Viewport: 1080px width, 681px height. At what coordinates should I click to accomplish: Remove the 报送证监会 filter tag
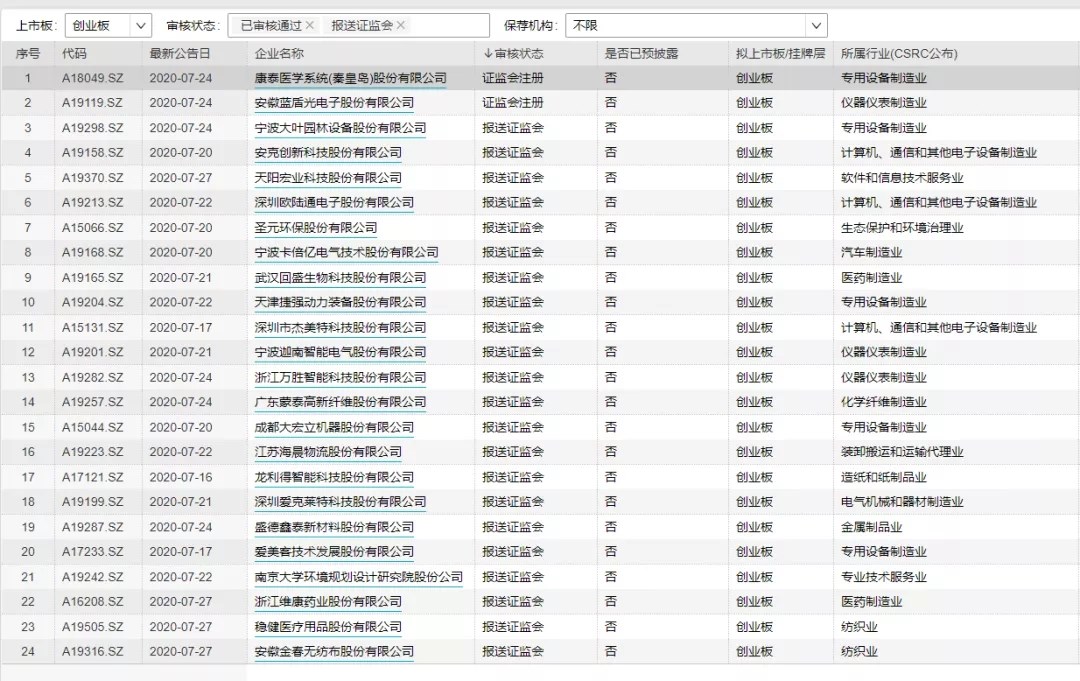click(401, 25)
